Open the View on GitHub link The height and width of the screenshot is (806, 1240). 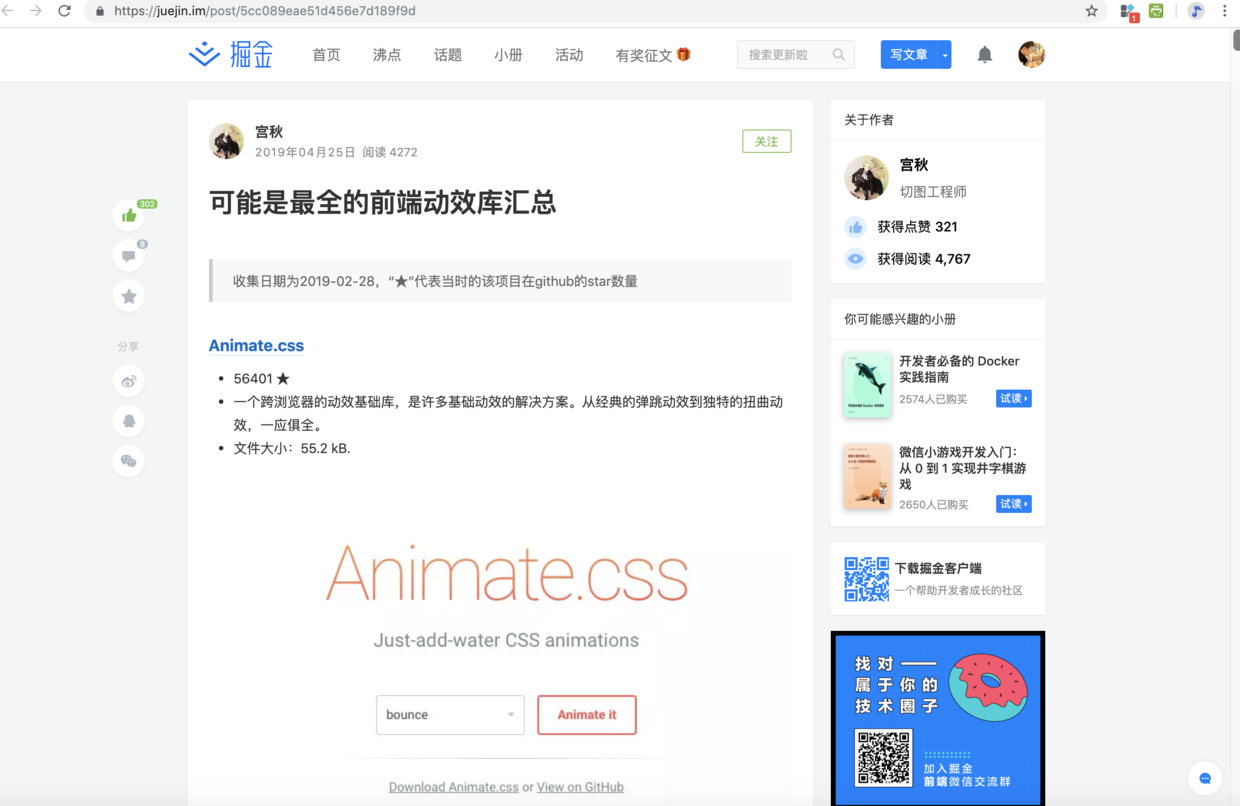click(x=580, y=787)
